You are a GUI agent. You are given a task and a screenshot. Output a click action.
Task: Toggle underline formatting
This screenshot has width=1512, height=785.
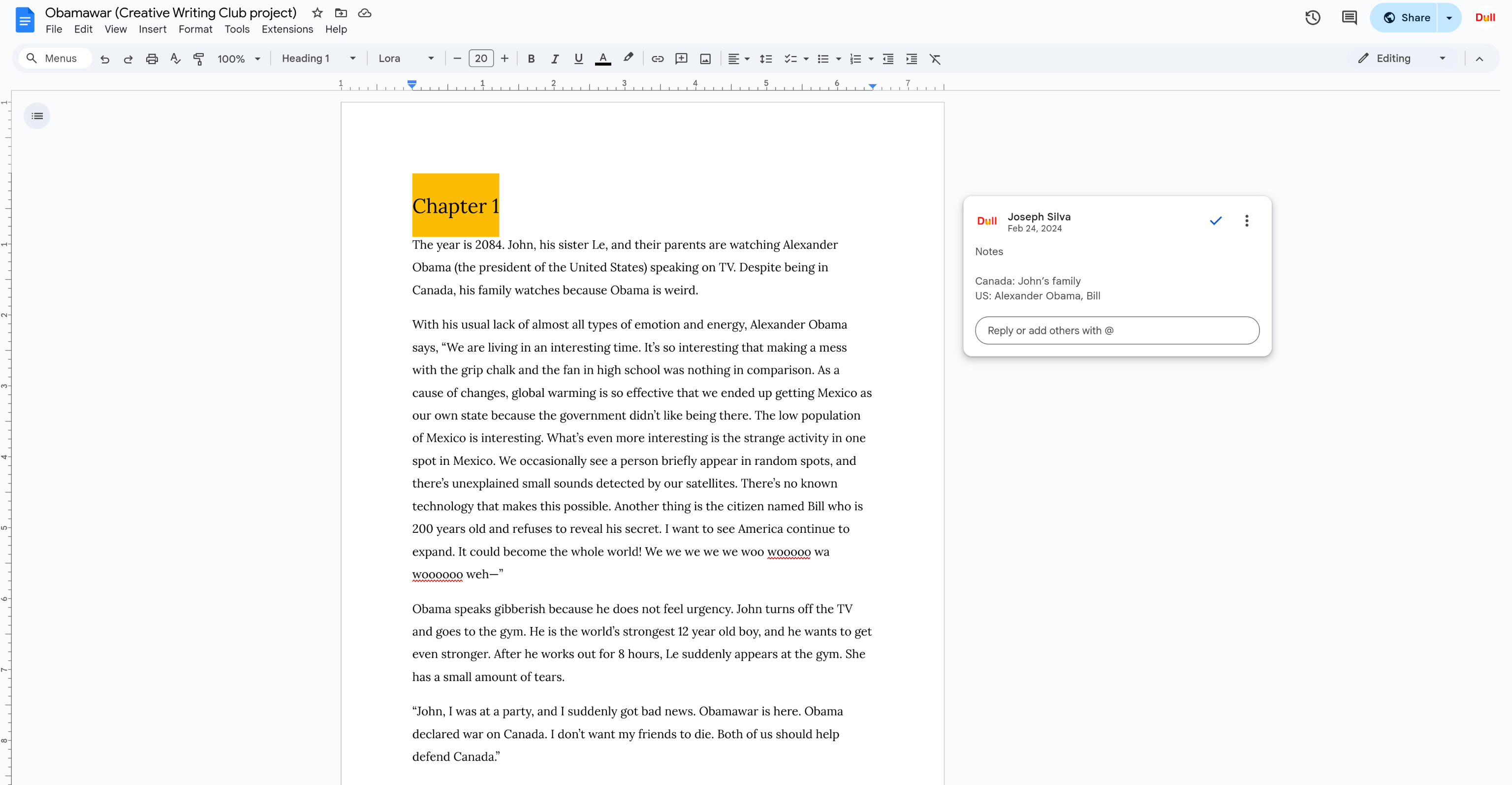[x=578, y=59]
